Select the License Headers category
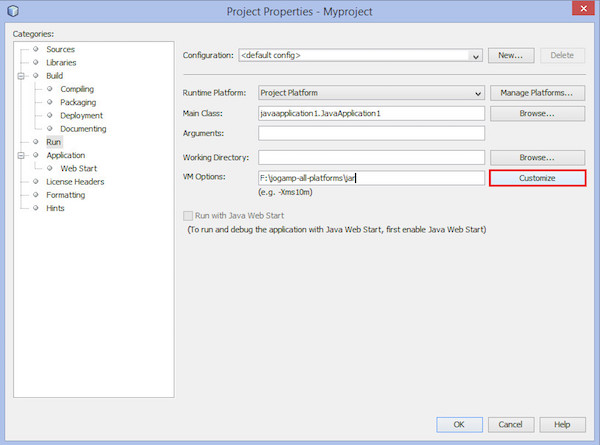 (75, 182)
